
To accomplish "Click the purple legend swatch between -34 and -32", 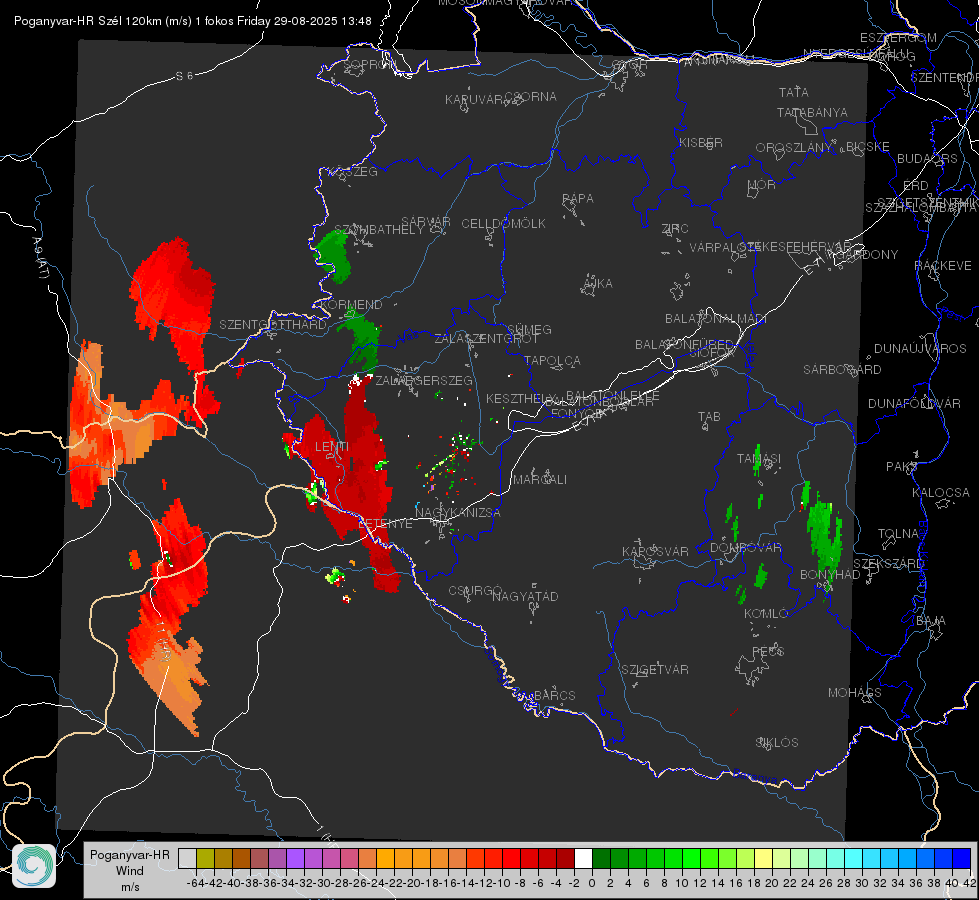I will point(295,859).
